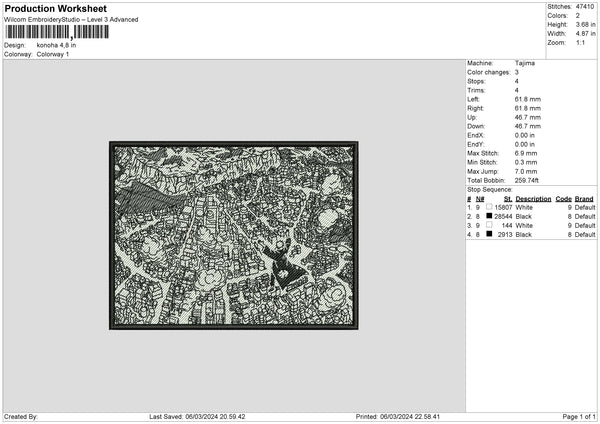This screenshot has height=424, width=600.
Task: Click the embroidery design preview image
Action: coord(233,236)
